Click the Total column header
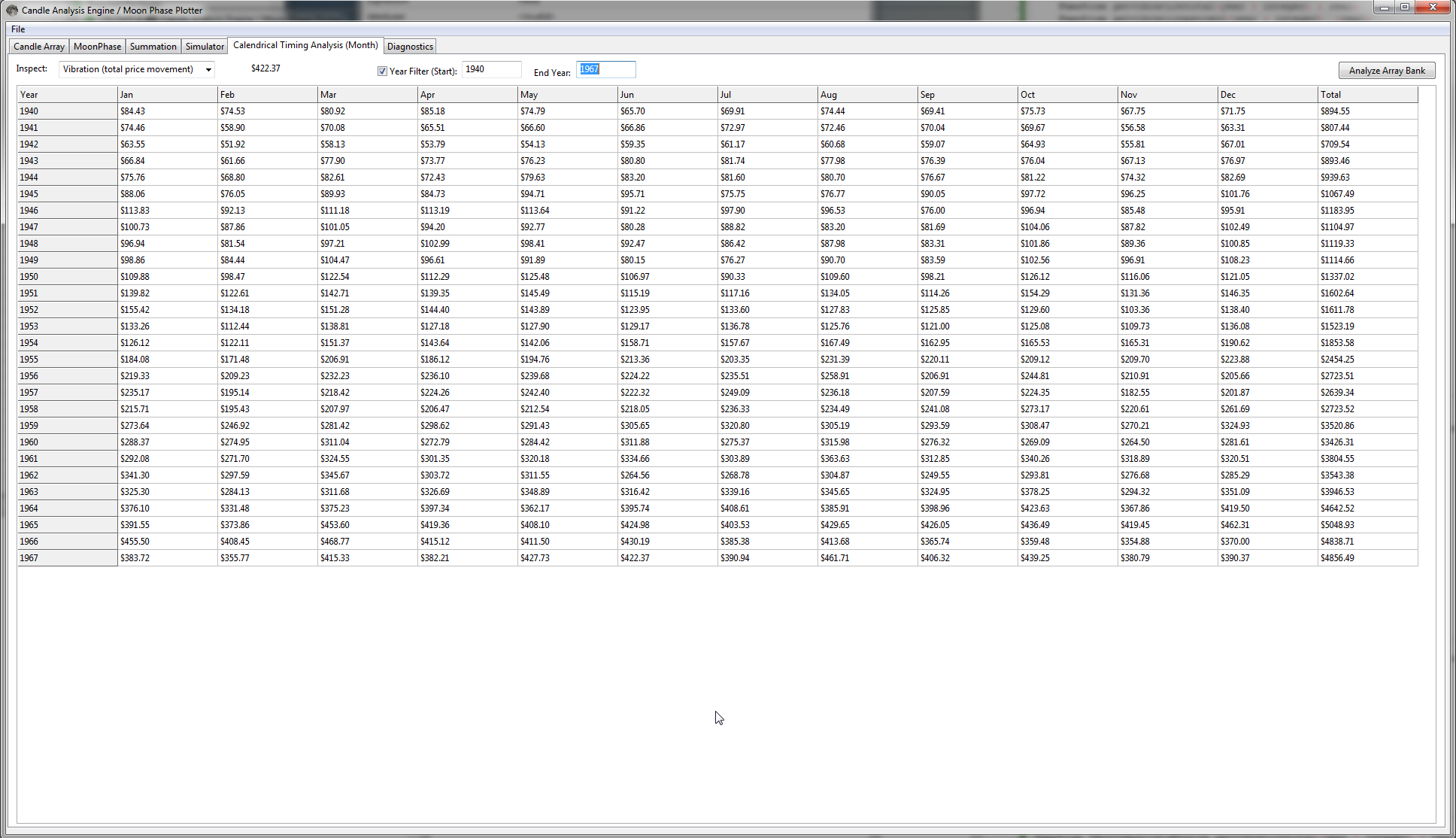 (x=1367, y=95)
